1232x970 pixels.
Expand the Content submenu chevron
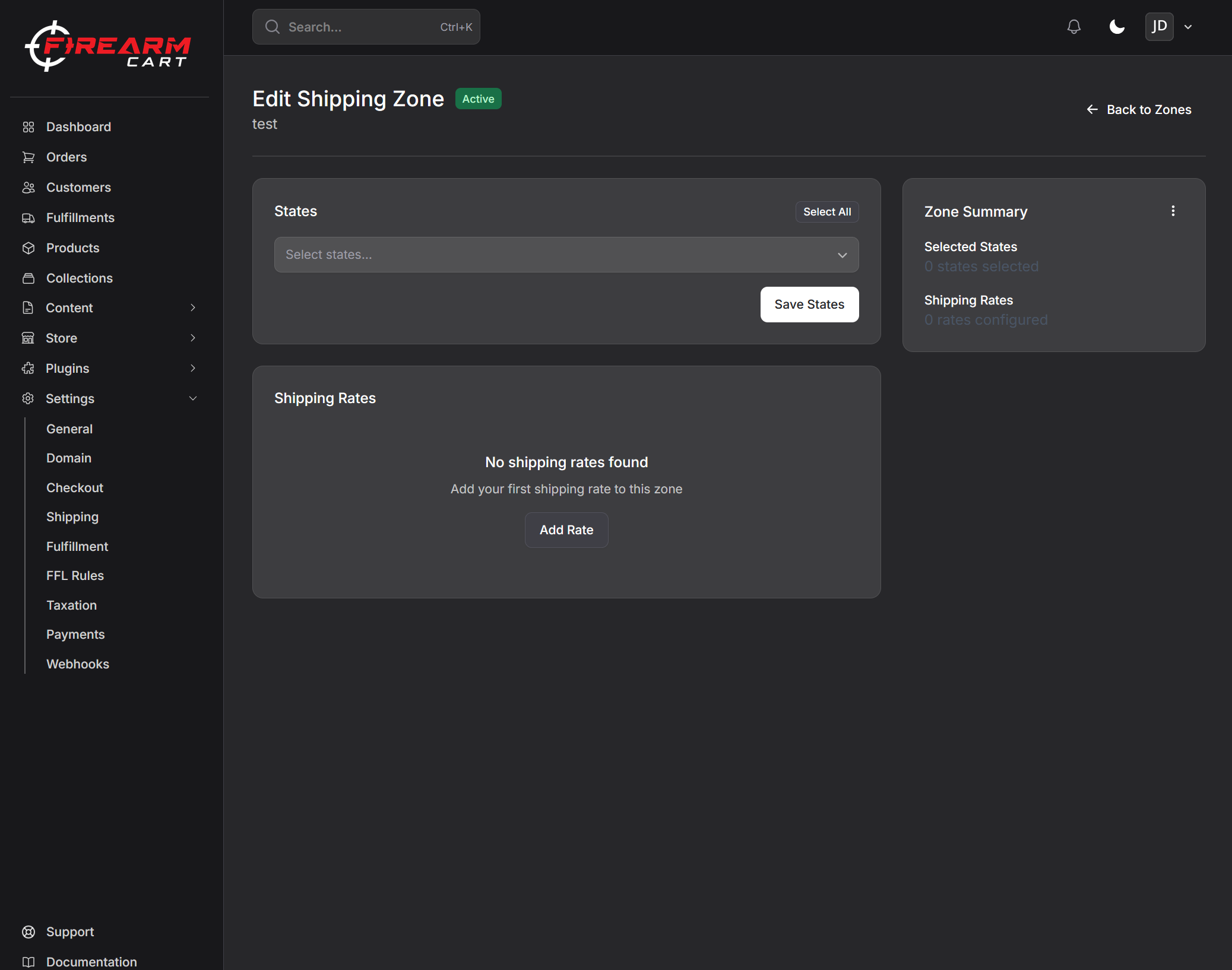pos(193,308)
